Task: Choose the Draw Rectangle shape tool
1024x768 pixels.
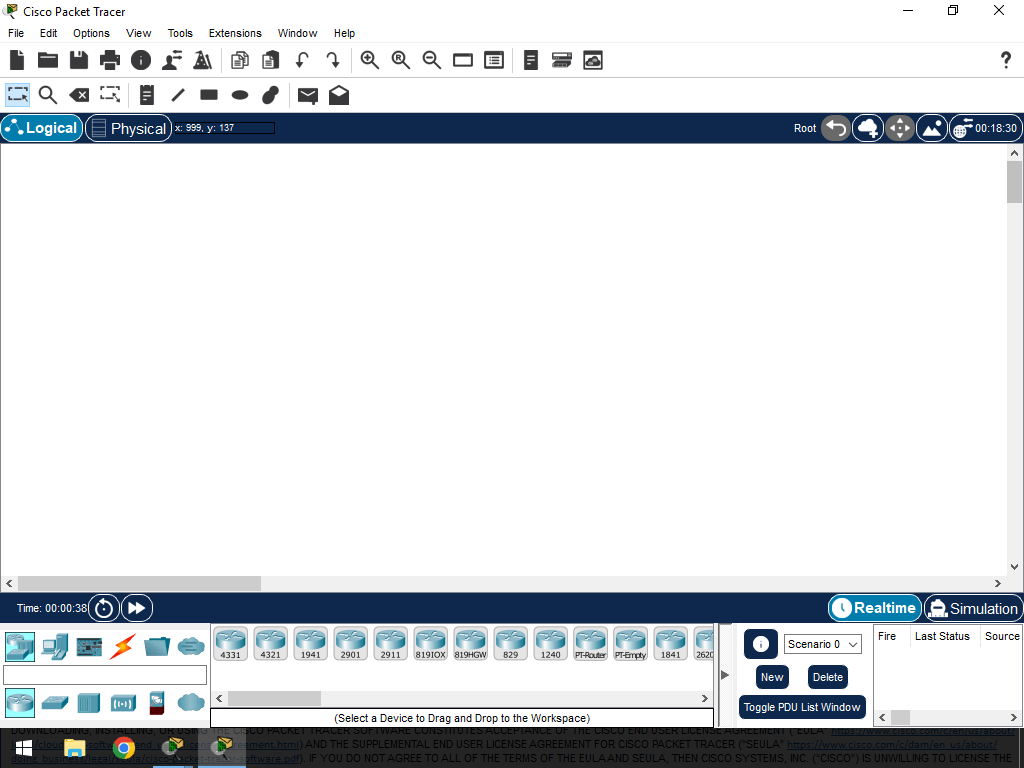Action: tap(208, 95)
